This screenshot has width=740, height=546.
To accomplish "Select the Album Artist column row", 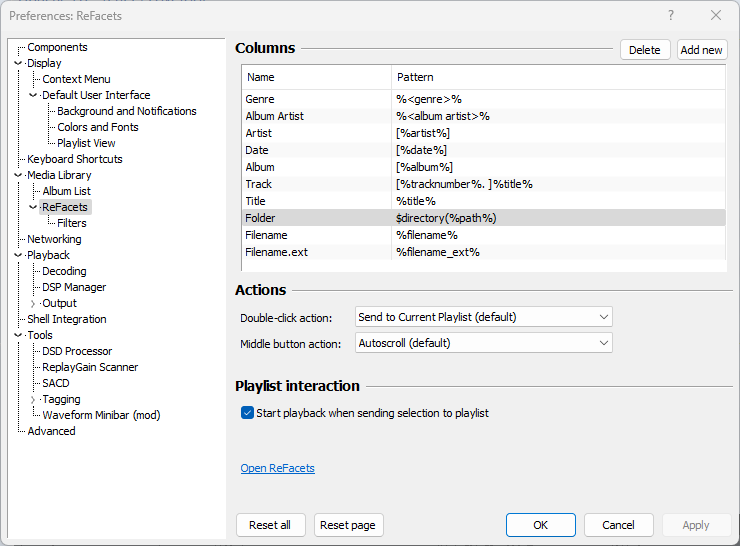I will pyautogui.click(x=484, y=116).
